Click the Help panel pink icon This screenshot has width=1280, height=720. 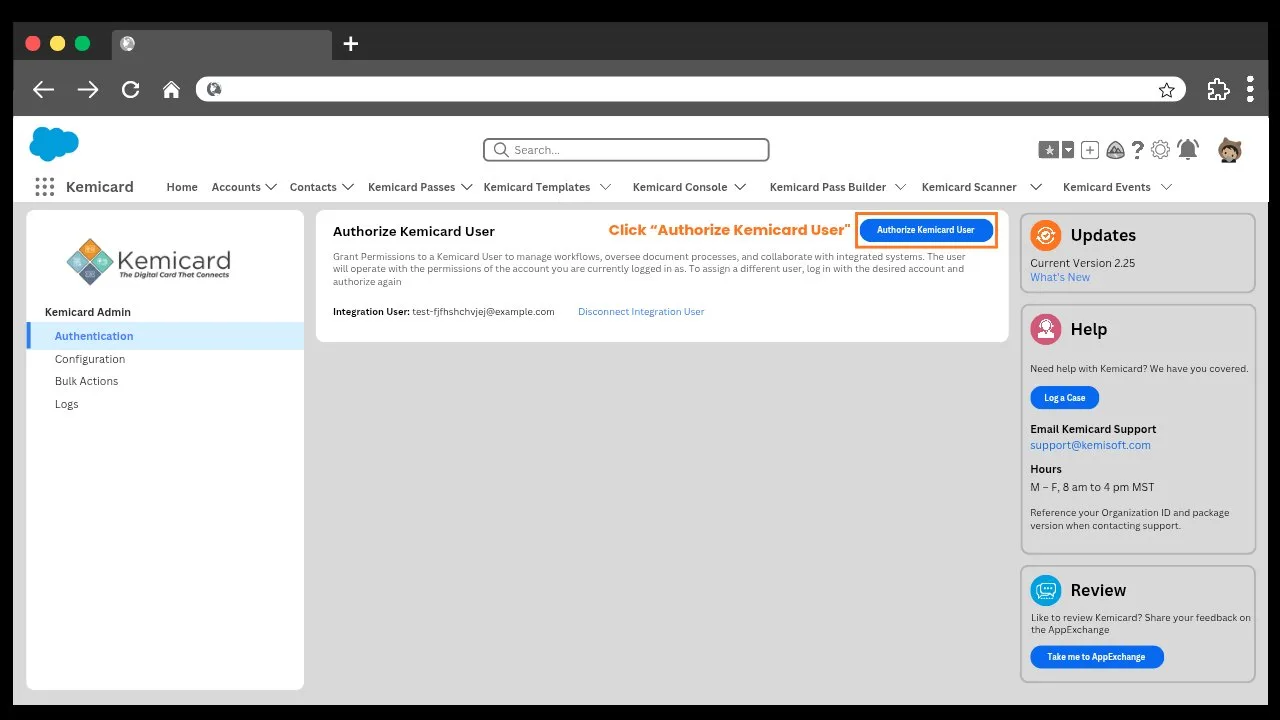pos(1046,329)
